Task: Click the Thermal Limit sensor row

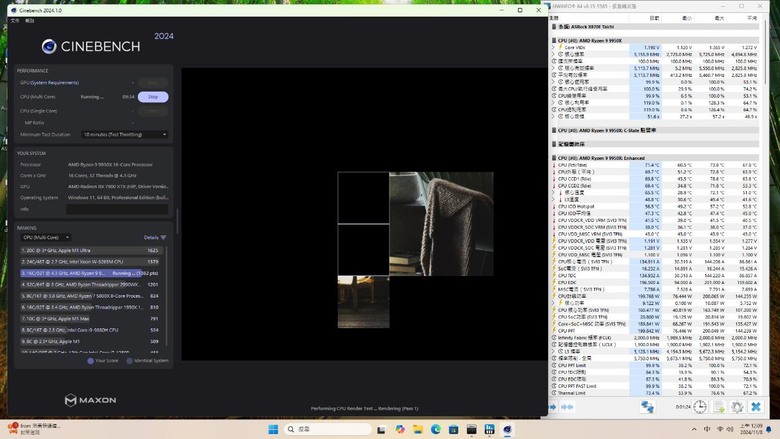Action: coord(655,393)
